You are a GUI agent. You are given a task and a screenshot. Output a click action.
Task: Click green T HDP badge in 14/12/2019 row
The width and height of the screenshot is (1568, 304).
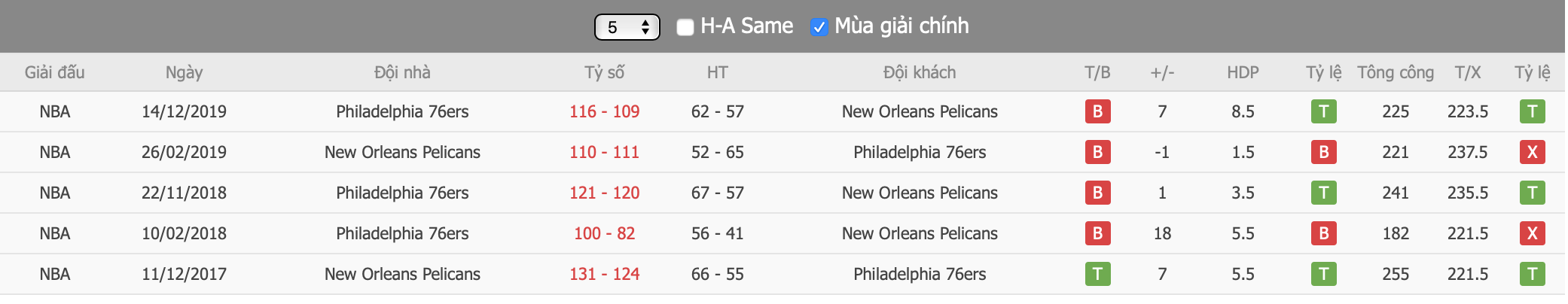(1324, 111)
